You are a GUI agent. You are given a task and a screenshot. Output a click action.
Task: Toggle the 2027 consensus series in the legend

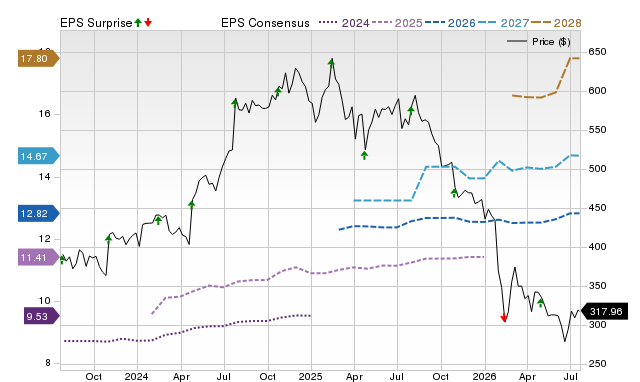[x=503, y=23]
